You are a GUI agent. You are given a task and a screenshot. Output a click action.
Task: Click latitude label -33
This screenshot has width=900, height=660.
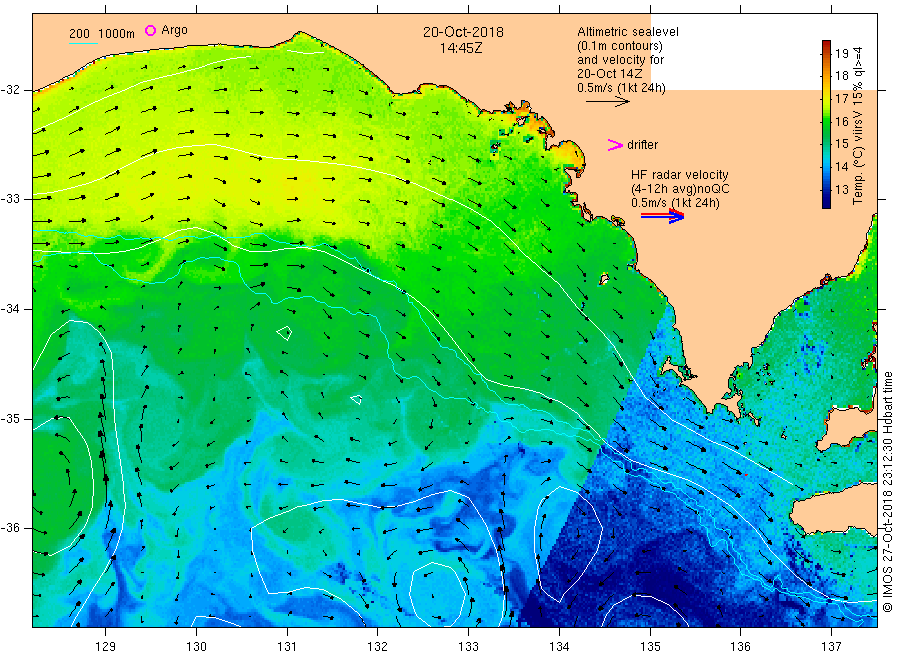pos(10,199)
